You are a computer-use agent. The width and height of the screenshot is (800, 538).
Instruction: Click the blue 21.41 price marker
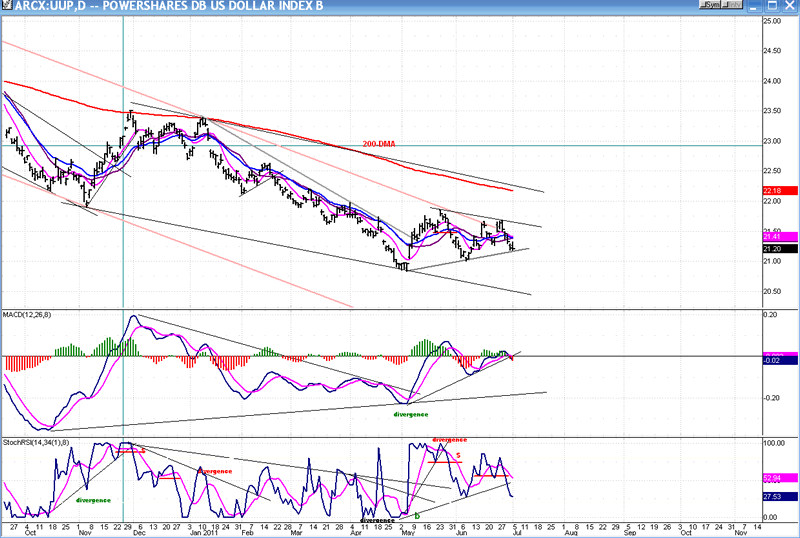tap(776, 237)
